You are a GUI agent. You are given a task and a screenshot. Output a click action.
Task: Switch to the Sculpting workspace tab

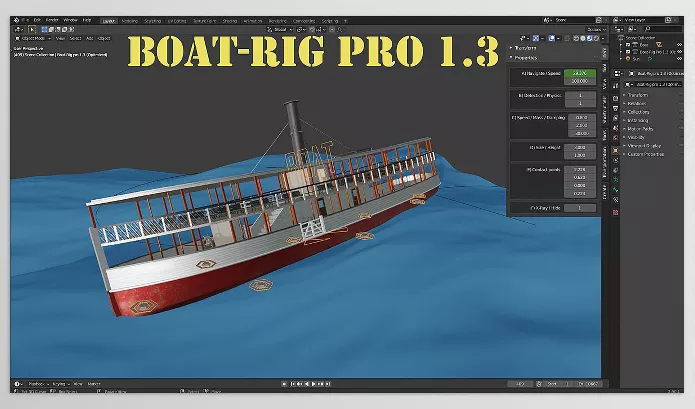point(152,20)
